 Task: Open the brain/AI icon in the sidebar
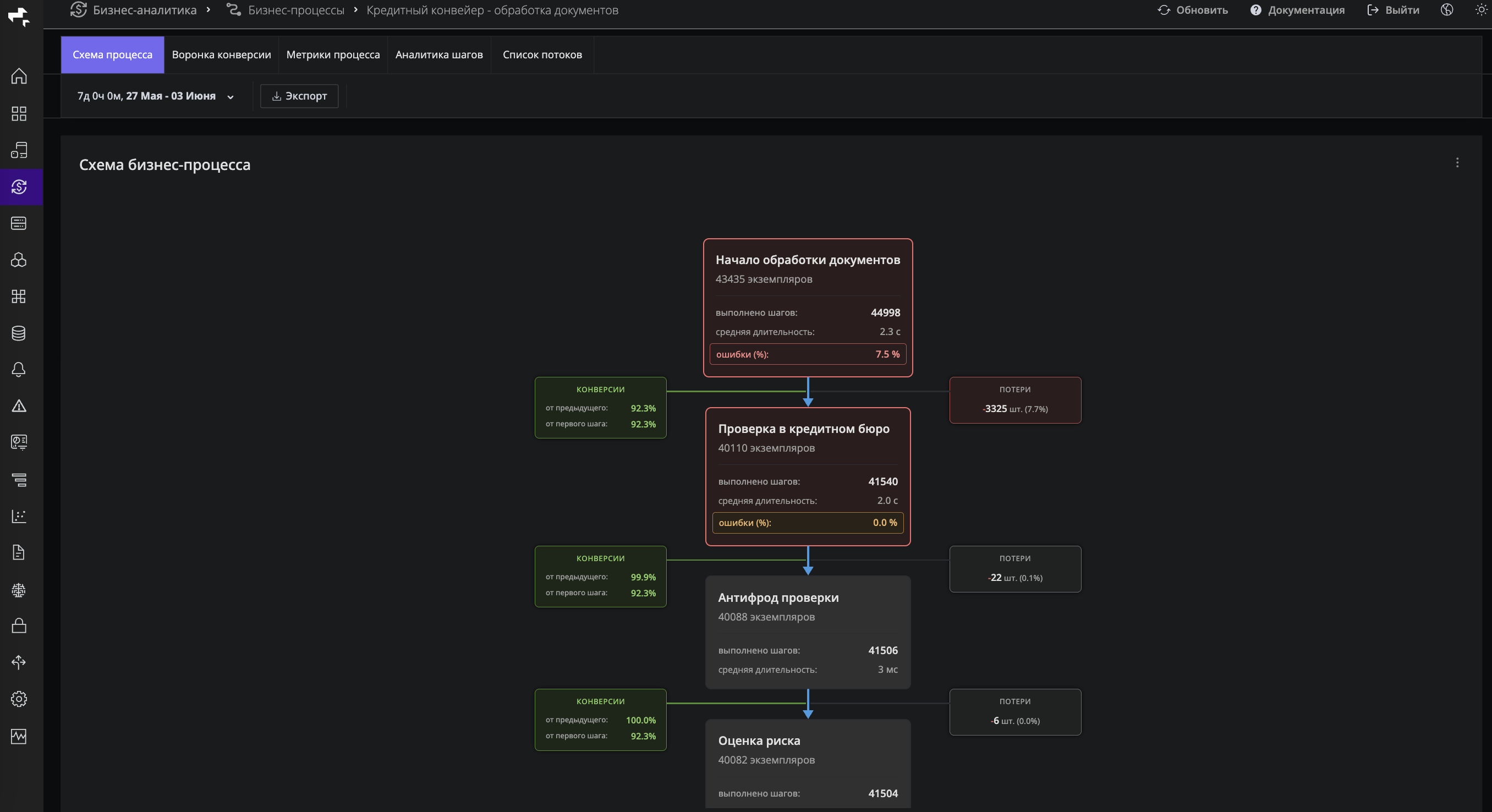point(19,590)
